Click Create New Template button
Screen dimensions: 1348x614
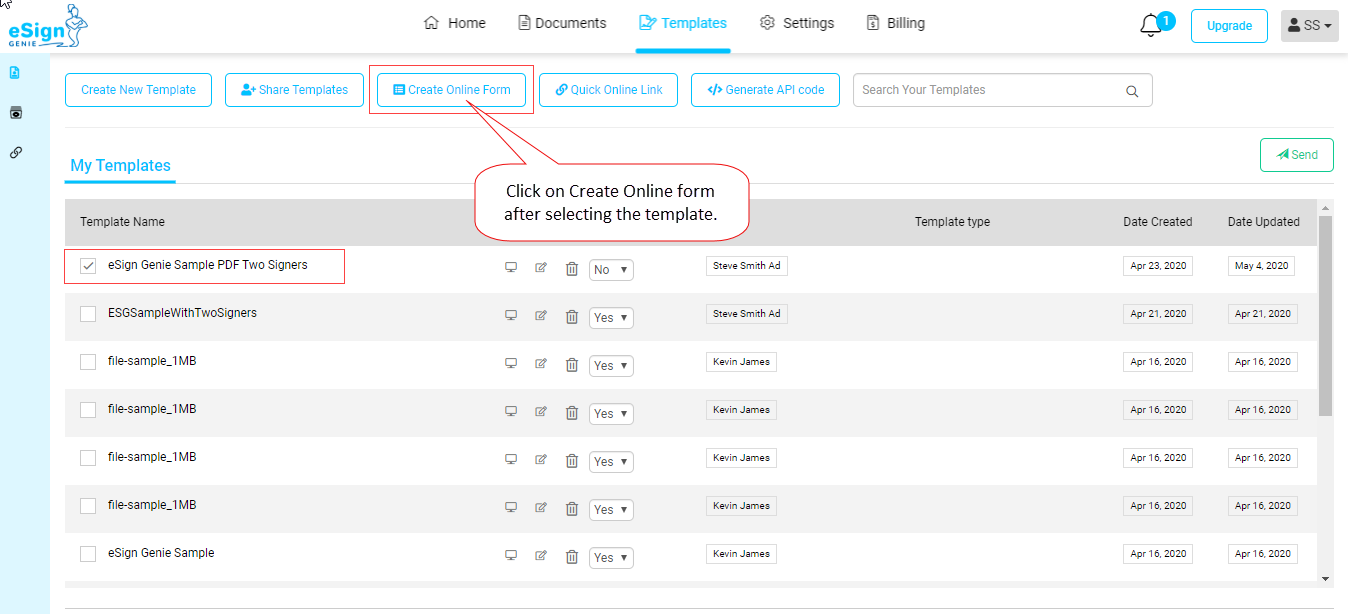pyautogui.click(x=138, y=90)
